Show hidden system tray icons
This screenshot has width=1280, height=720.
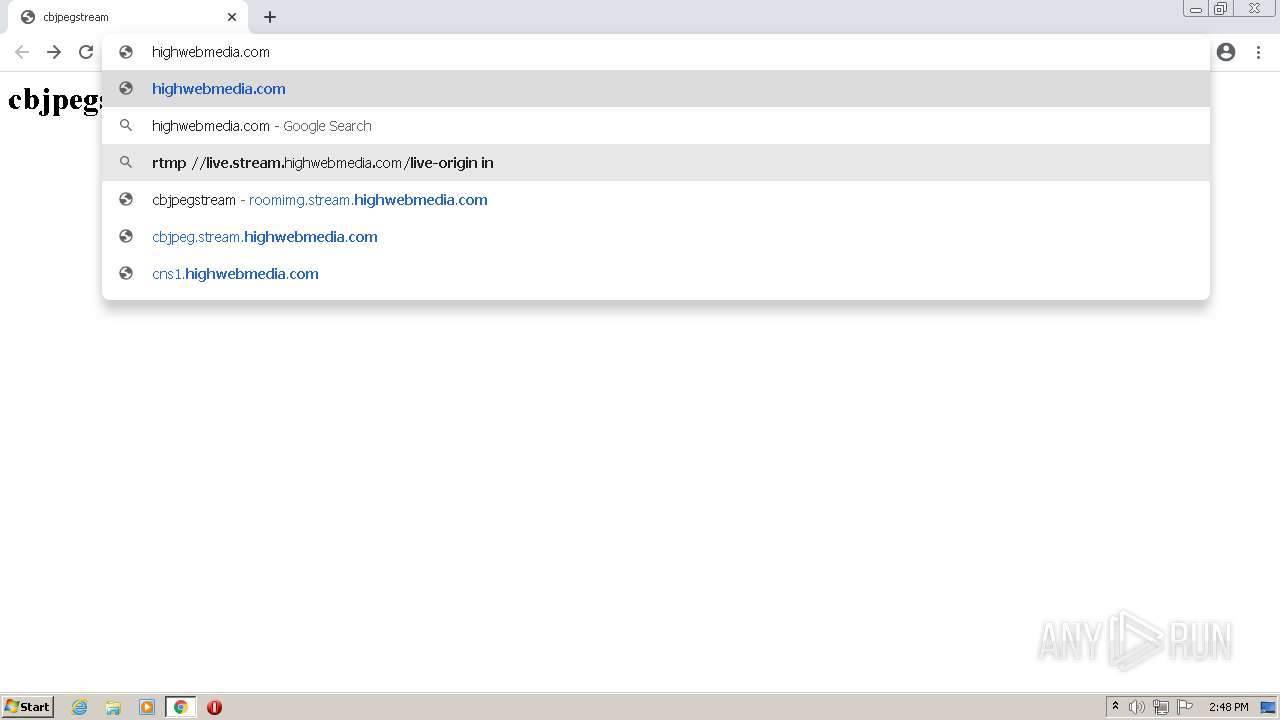(x=1115, y=707)
